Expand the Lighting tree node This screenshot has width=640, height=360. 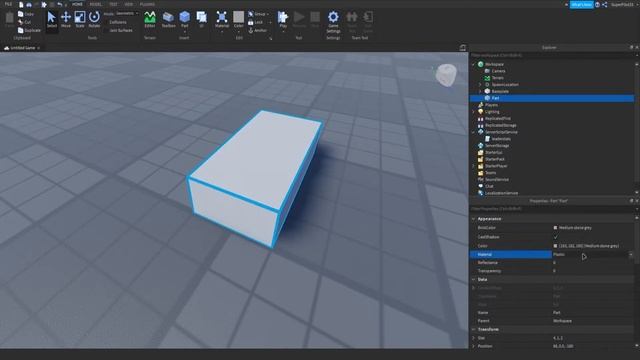pos(473,112)
